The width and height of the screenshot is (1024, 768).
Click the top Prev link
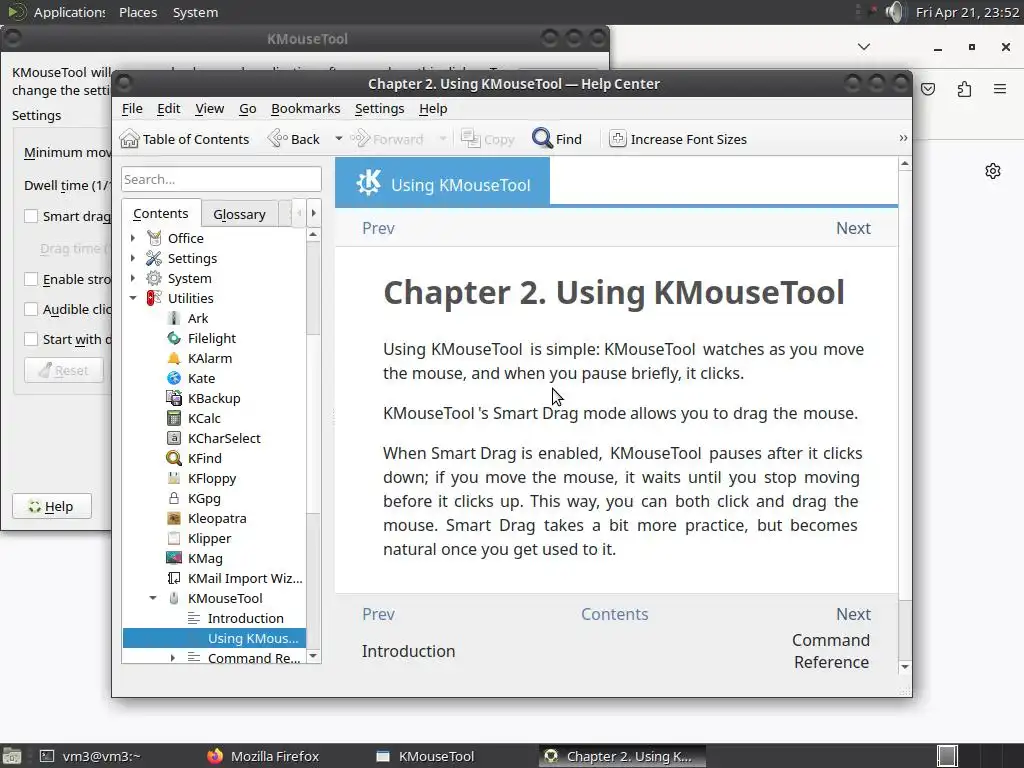click(378, 229)
